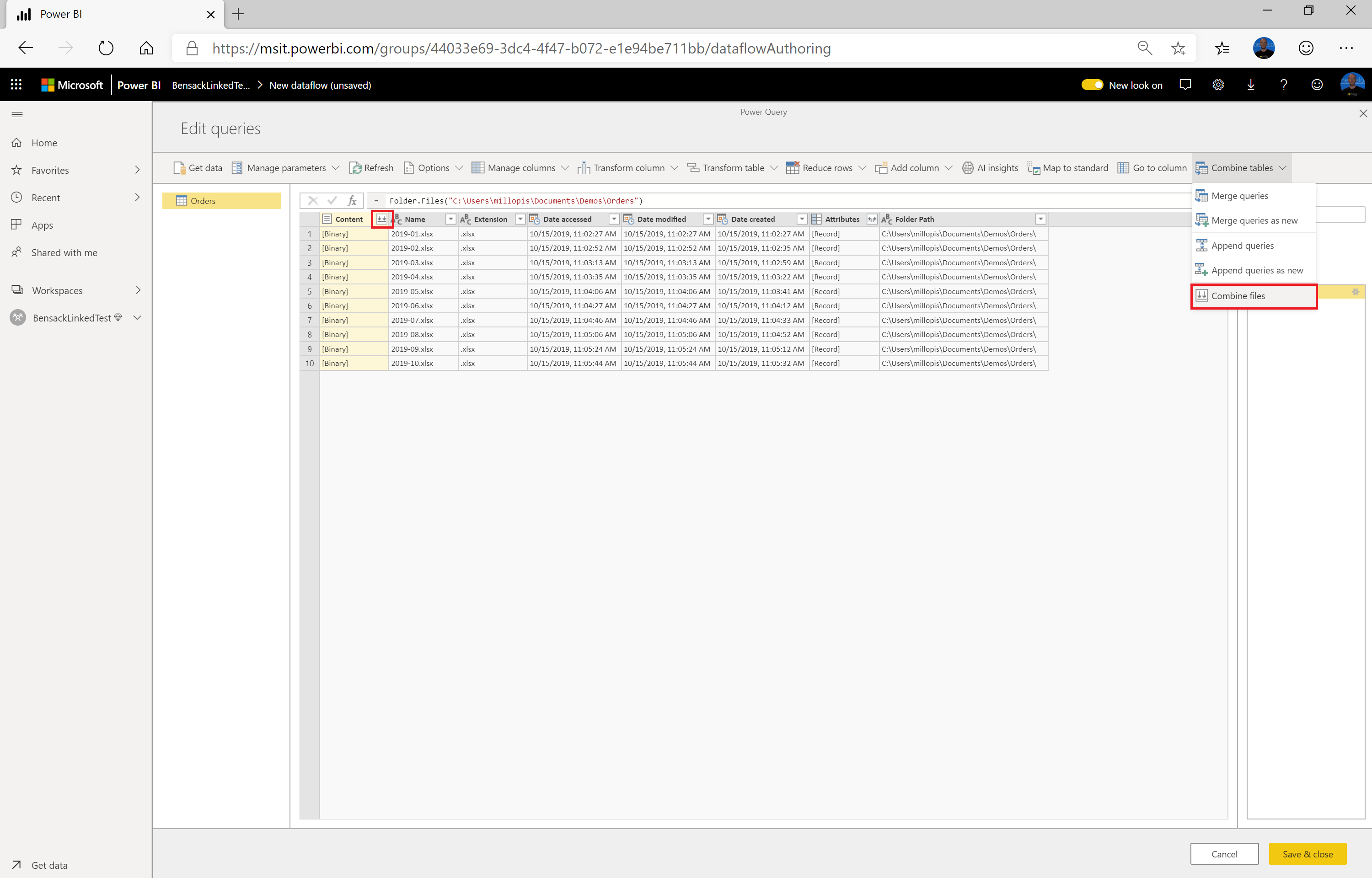Open Extension column filter dropdown
This screenshot has width=1372, height=878.
(x=520, y=219)
